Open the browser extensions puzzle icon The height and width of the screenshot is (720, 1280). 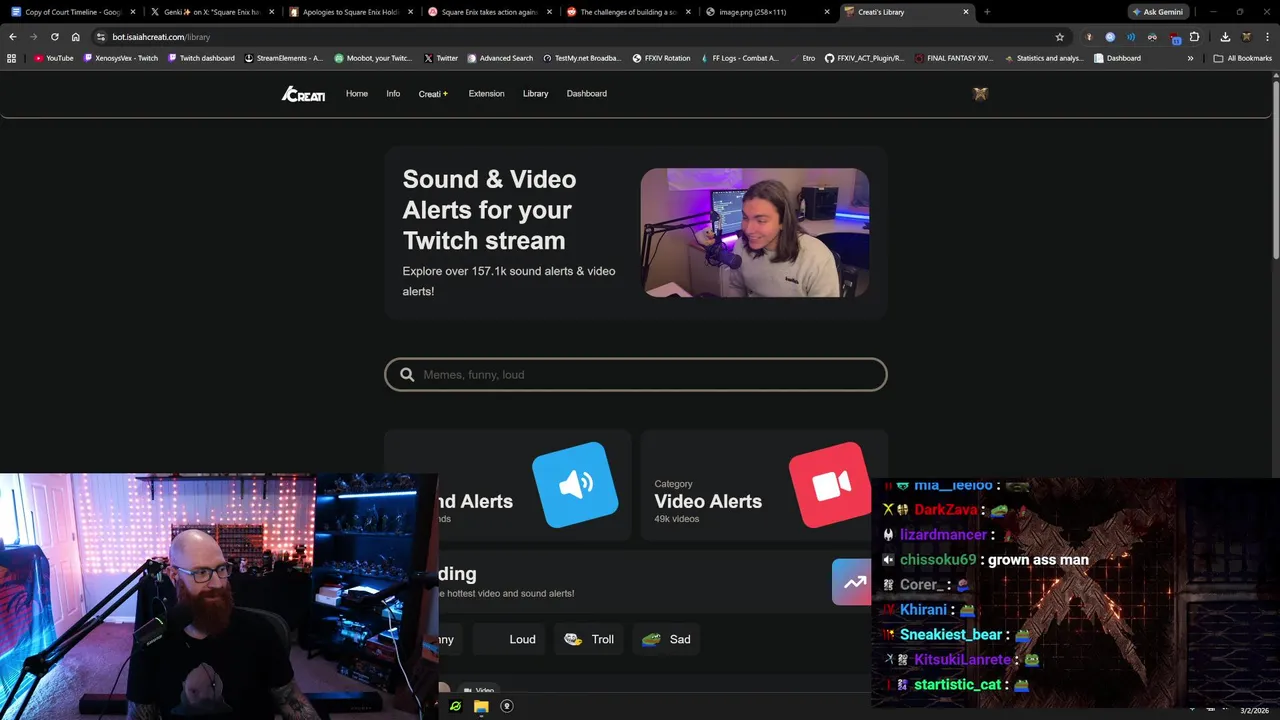click(1194, 37)
